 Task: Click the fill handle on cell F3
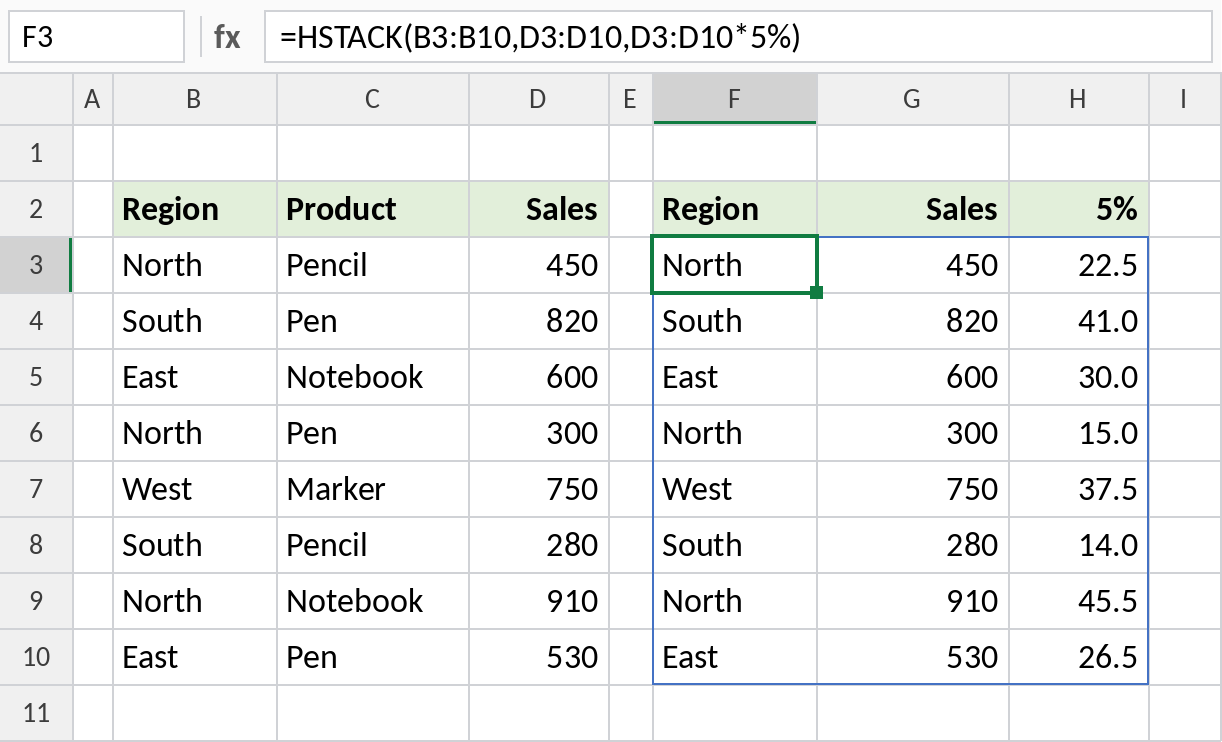click(x=817, y=293)
